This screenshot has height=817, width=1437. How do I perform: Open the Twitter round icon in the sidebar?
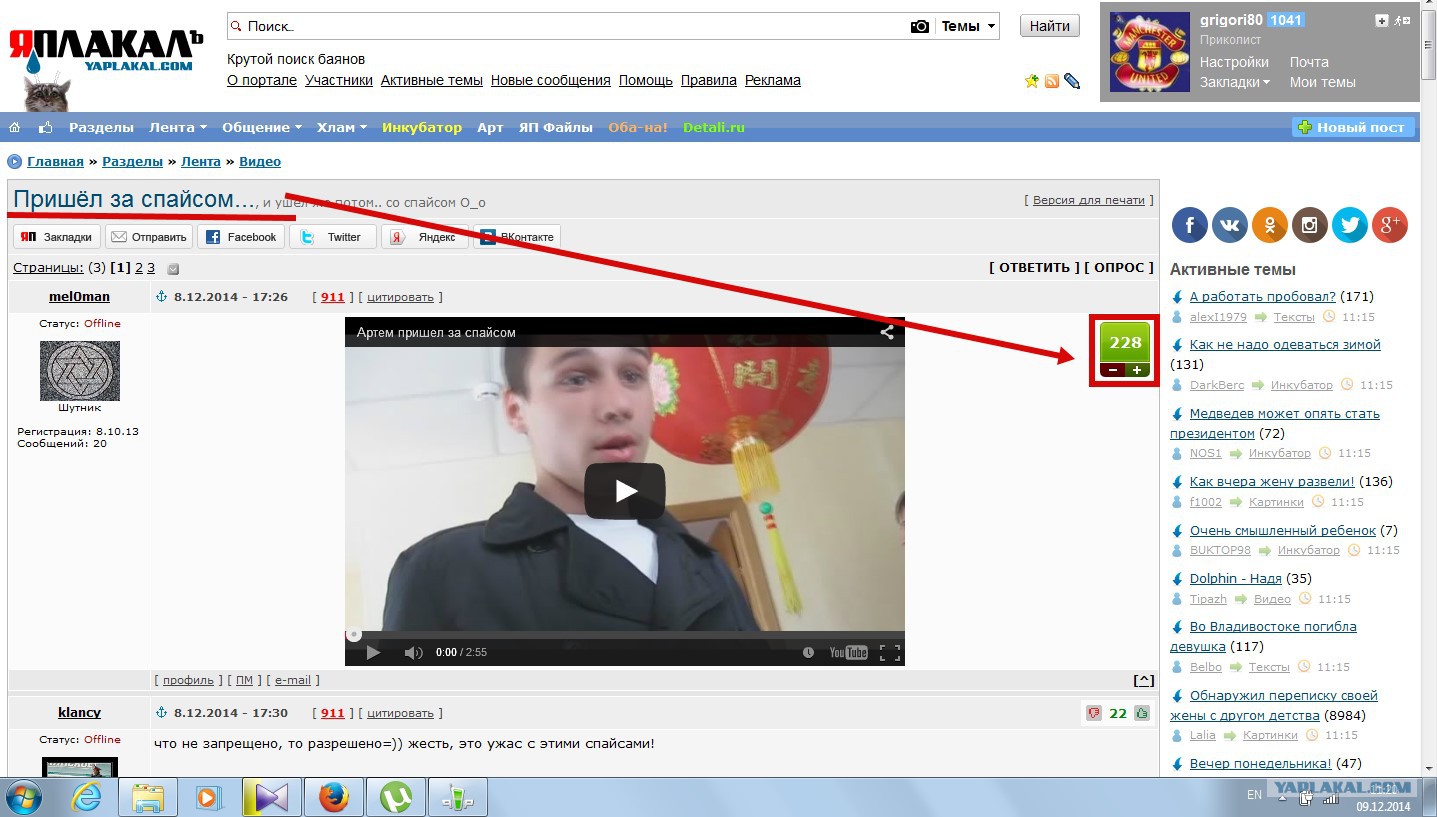click(1350, 226)
